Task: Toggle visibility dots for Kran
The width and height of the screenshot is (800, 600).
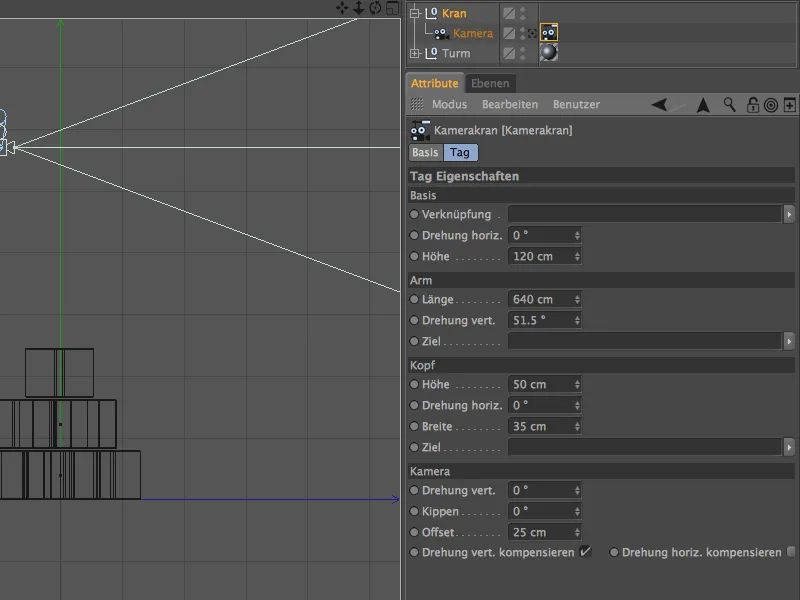Action: click(x=522, y=13)
